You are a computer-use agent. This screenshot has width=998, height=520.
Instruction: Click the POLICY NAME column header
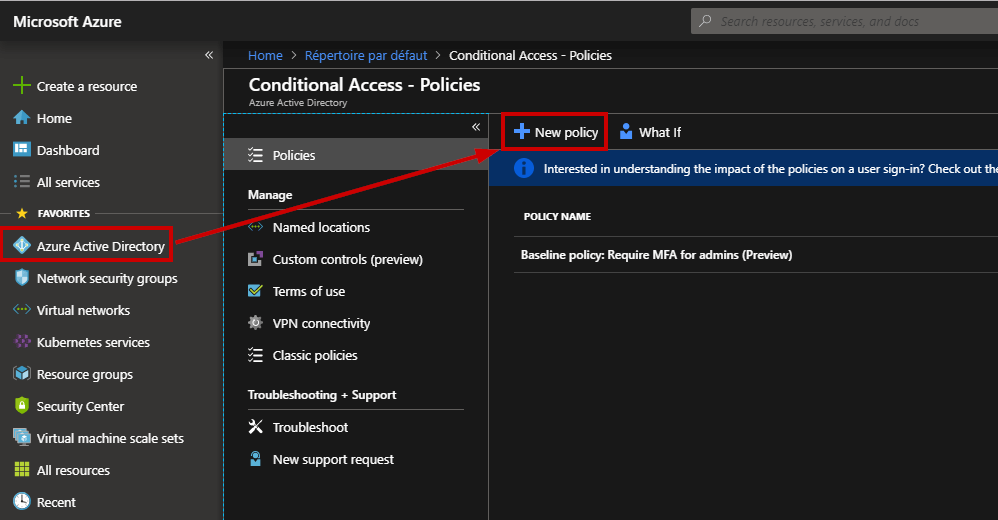(x=558, y=216)
